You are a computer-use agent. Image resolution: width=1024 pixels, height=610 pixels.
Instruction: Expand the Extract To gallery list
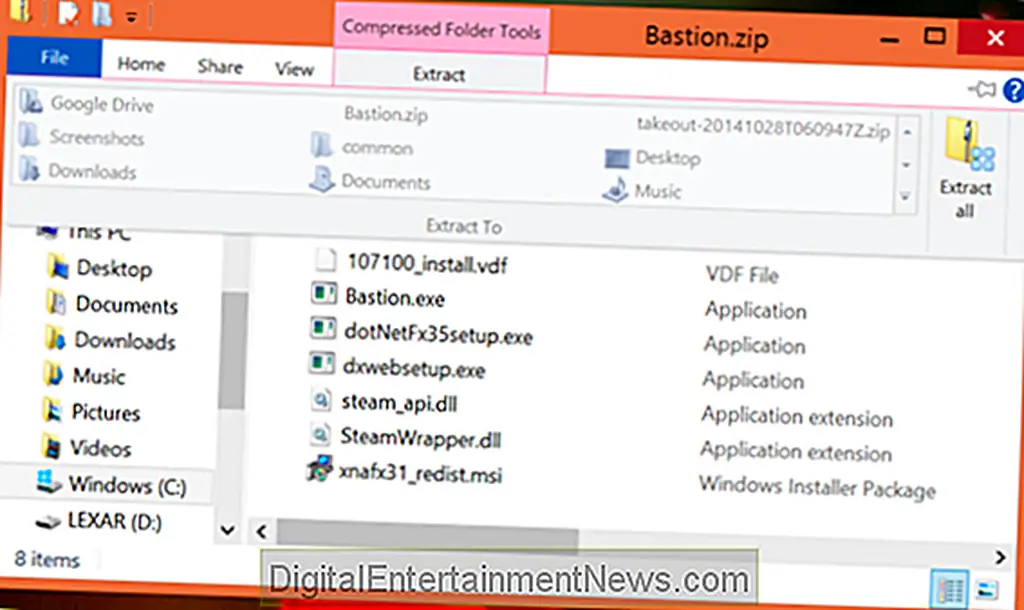(905, 196)
